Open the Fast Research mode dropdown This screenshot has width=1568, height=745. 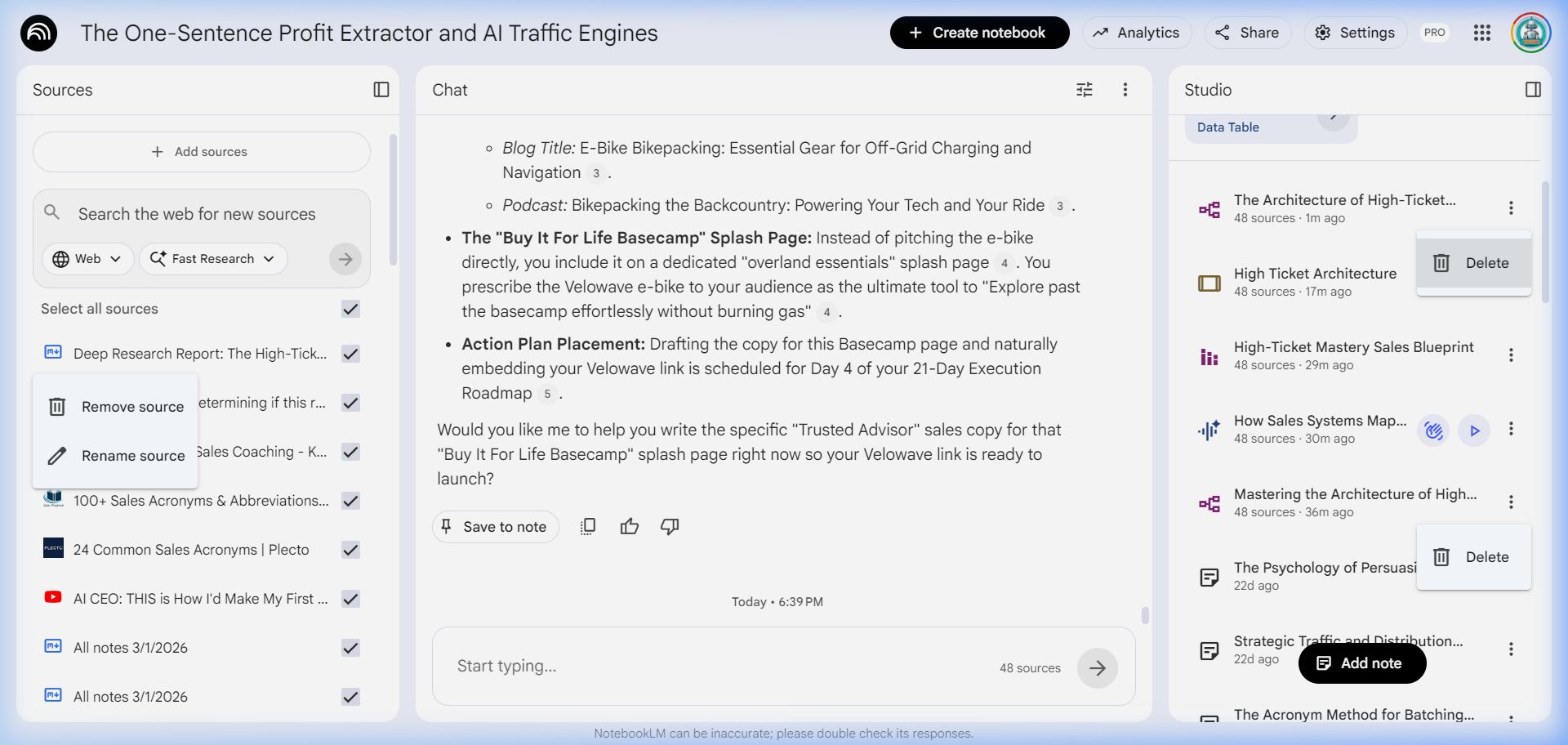click(213, 259)
